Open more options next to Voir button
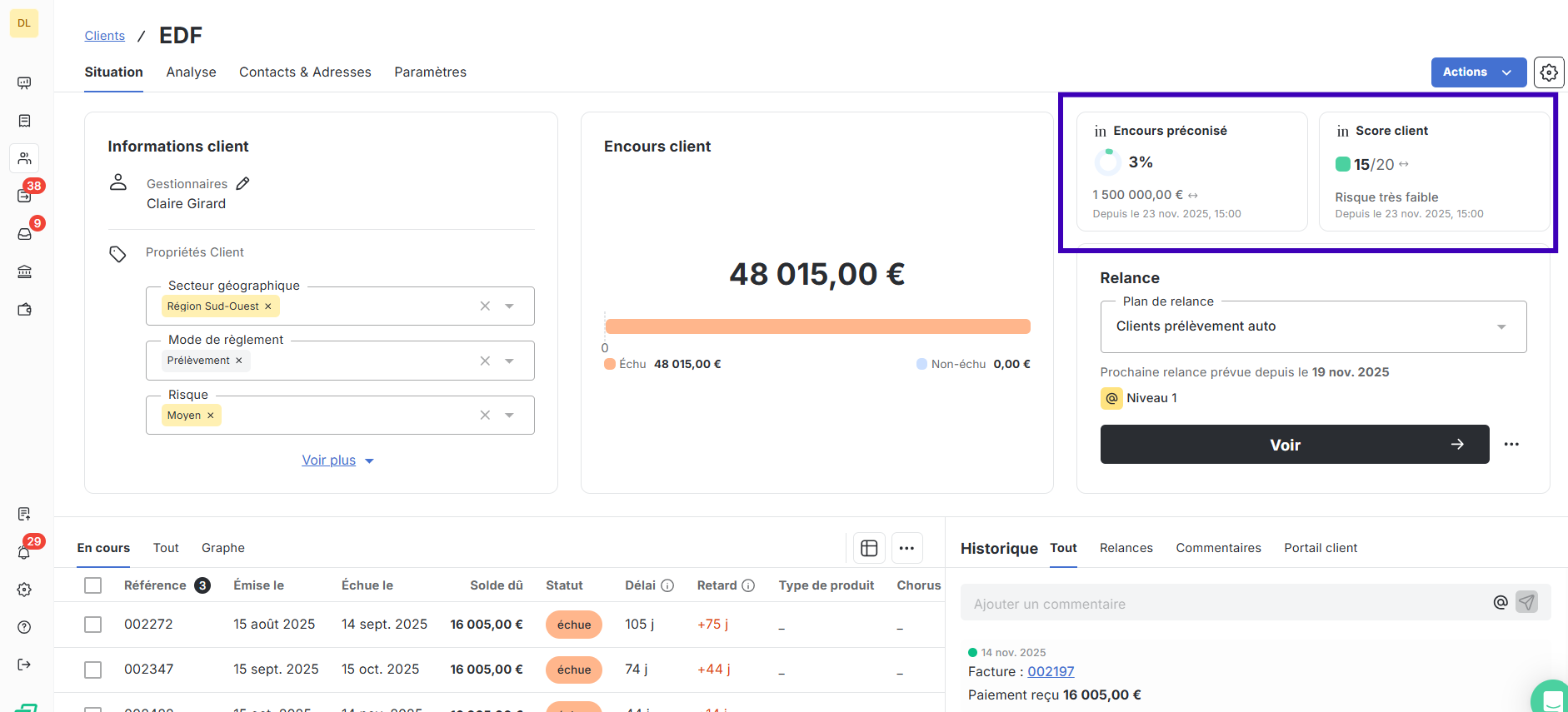 1511,445
